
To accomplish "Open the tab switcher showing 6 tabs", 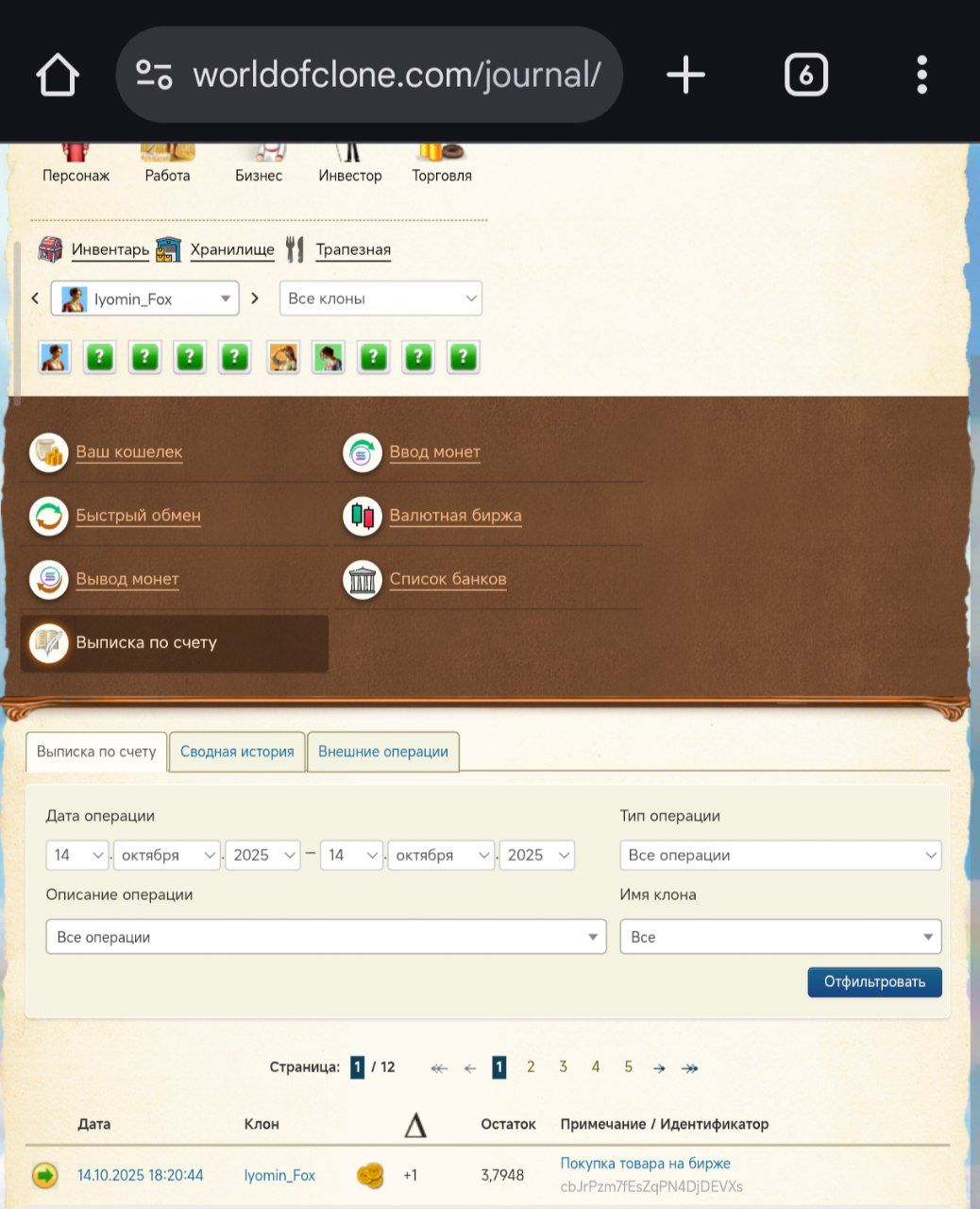I will click(805, 75).
